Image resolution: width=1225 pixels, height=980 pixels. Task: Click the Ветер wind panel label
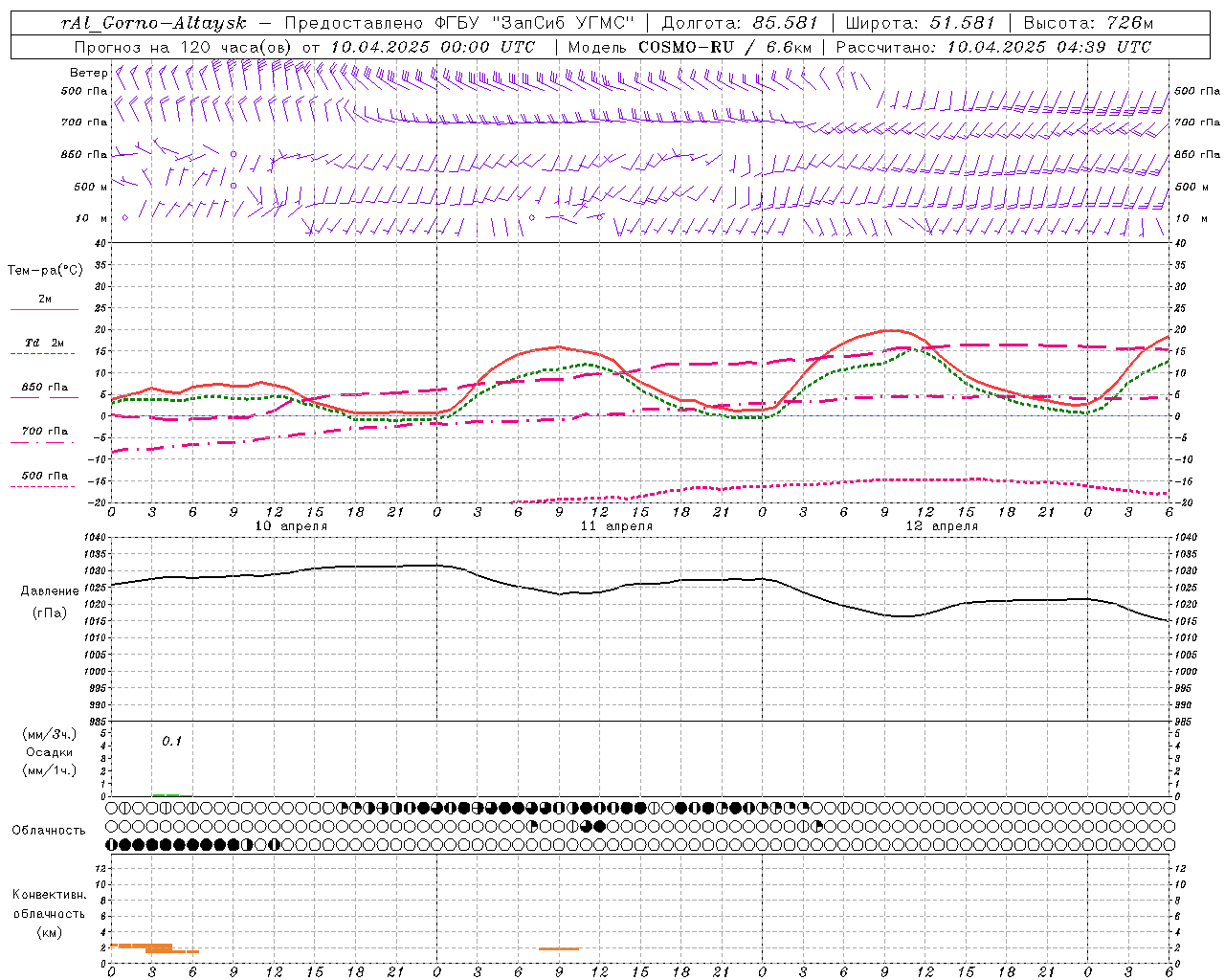88,73
